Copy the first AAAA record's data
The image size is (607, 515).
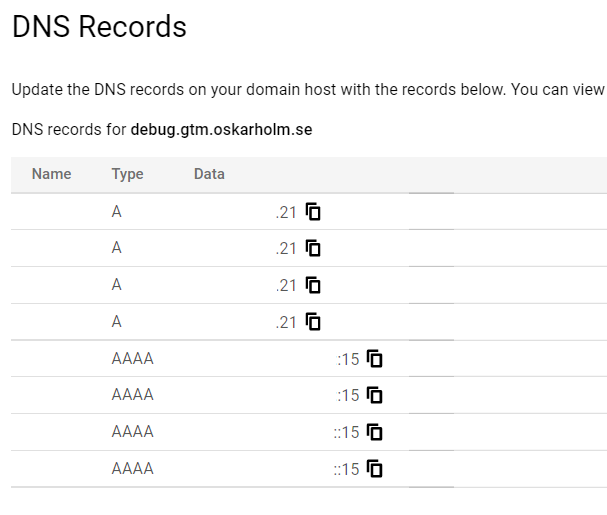pyautogui.click(x=375, y=358)
